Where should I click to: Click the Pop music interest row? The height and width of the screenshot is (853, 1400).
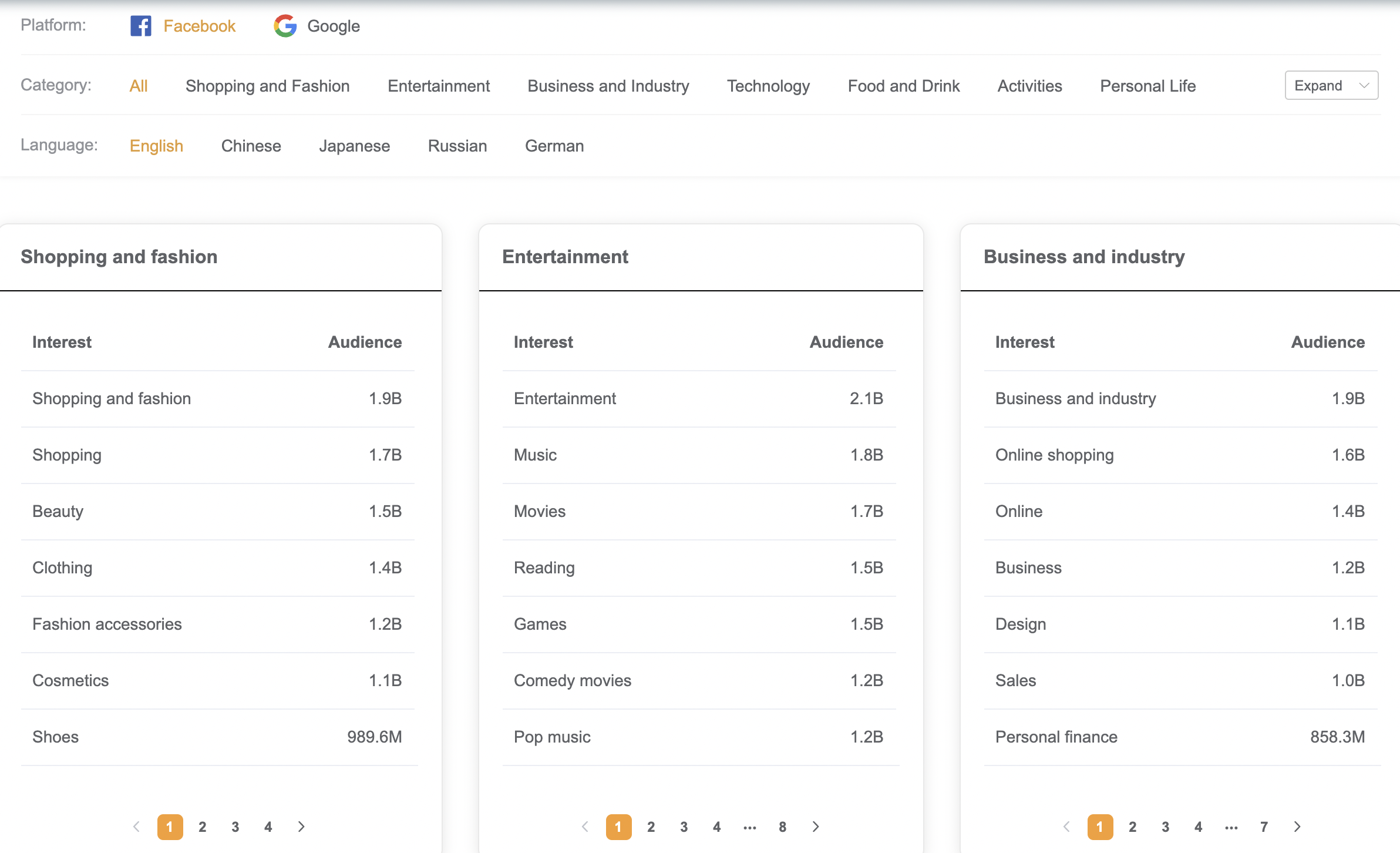(x=699, y=737)
